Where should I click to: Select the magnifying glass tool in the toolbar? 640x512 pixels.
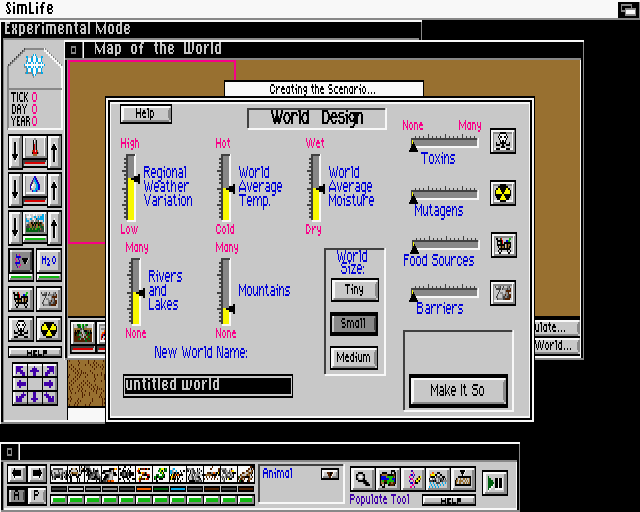pos(362,479)
